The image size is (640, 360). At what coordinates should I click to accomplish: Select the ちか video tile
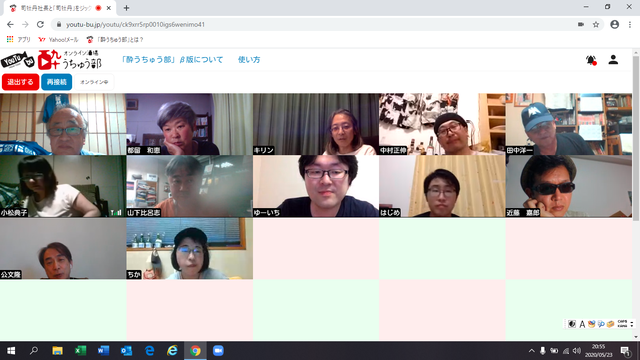click(189, 249)
